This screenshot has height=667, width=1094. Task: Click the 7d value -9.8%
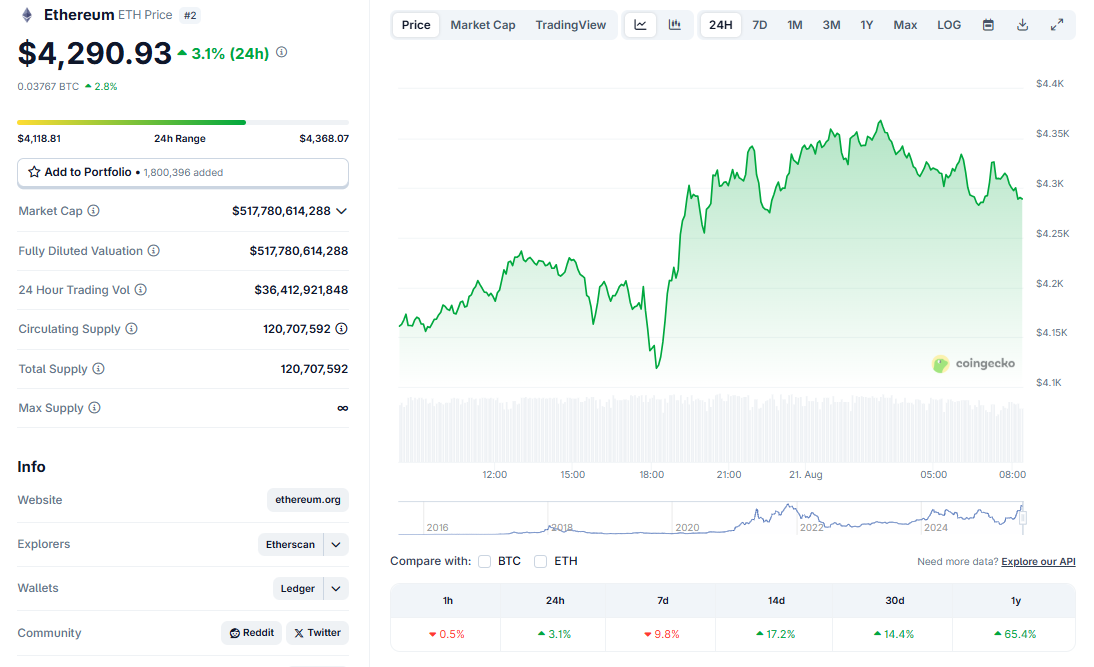coord(661,634)
